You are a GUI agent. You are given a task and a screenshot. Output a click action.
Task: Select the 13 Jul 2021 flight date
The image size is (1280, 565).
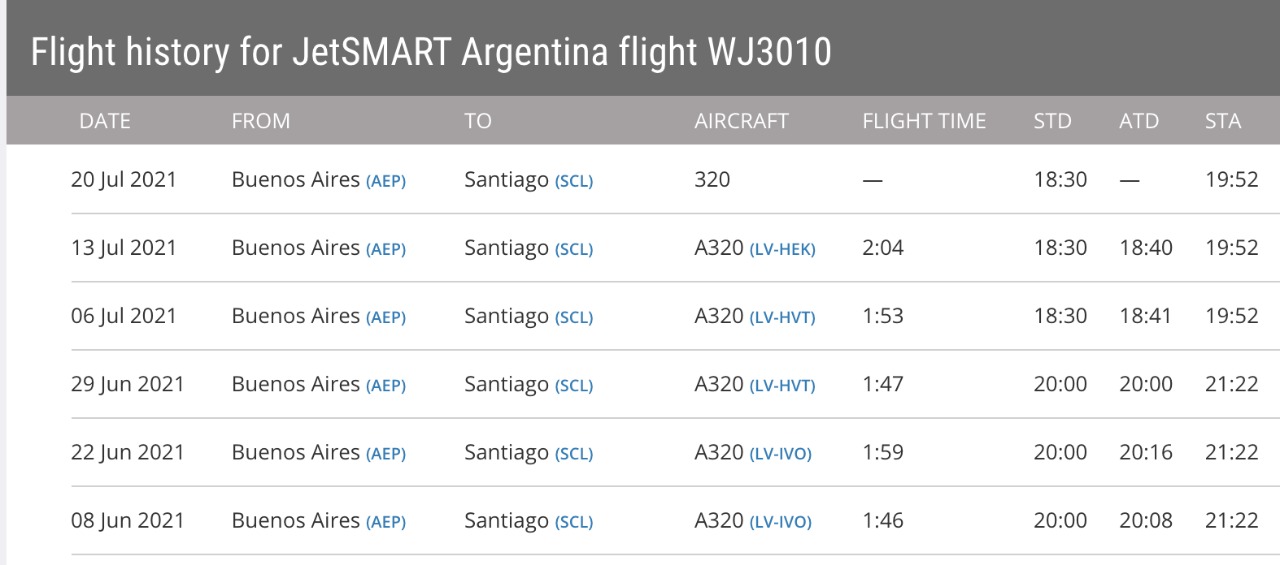(124, 248)
